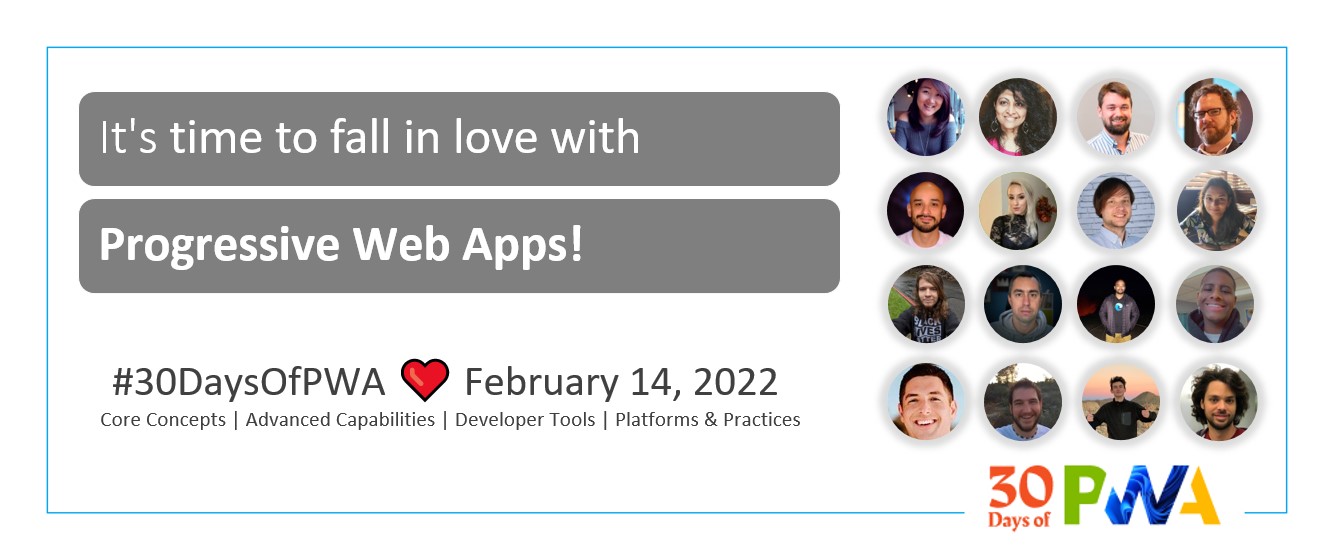
Task: Click the 'Advanced Capabilities' label
Action: 340,420
